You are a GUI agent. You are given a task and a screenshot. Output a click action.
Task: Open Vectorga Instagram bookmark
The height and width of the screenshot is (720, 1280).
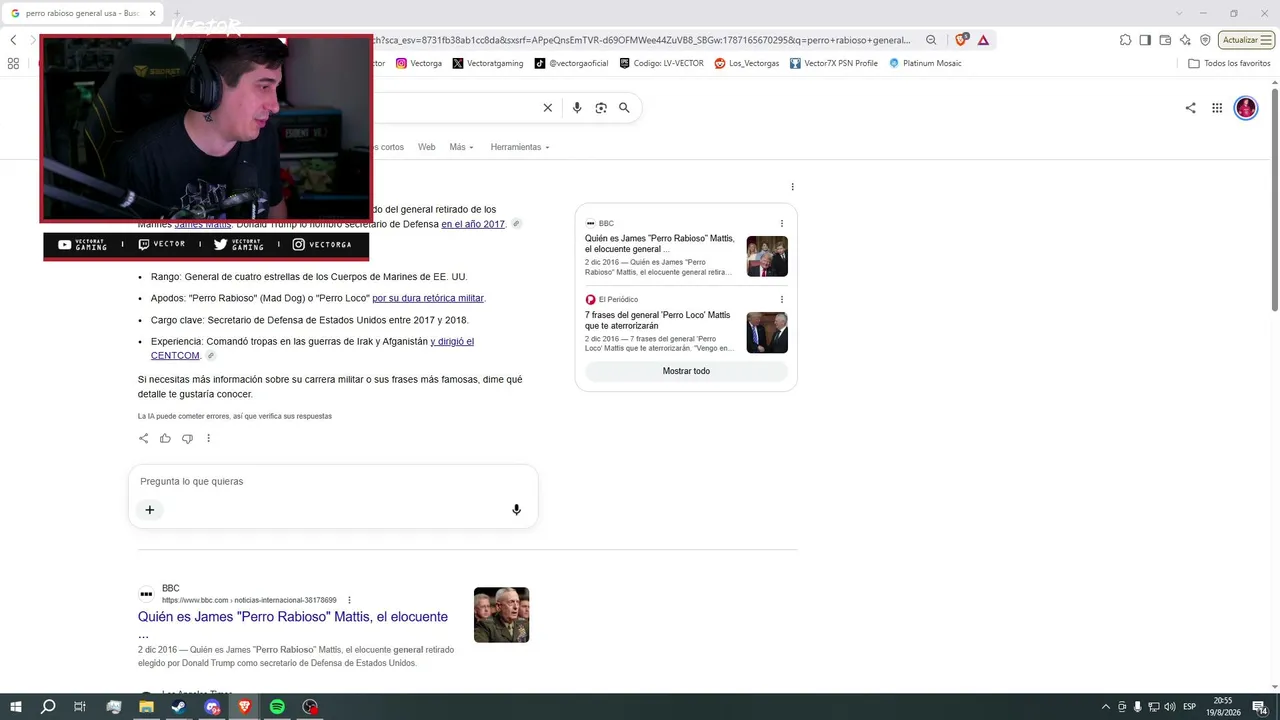coord(418,63)
